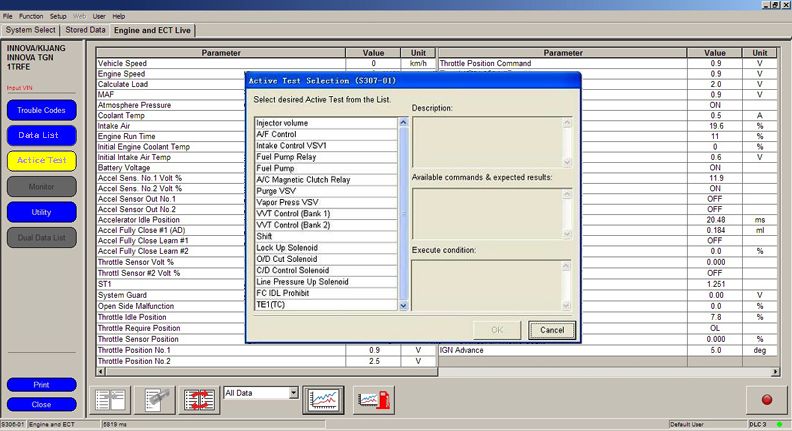Click the Open Side Malfunction row

point(171,306)
